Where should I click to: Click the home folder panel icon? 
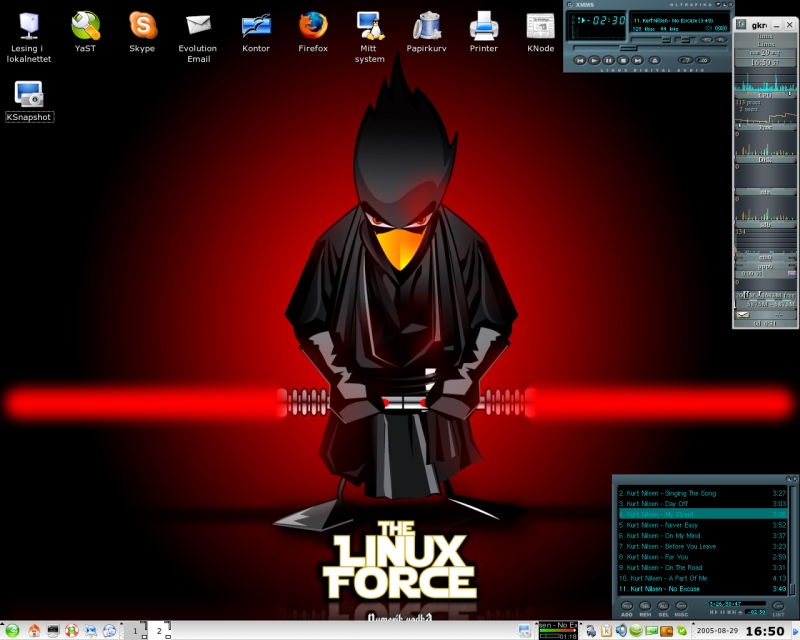click(34, 631)
